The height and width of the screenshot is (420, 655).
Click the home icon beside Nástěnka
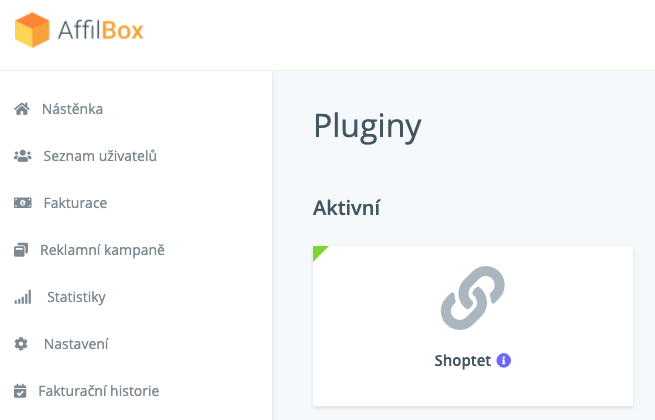pyautogui.click(x=22, y=109)
